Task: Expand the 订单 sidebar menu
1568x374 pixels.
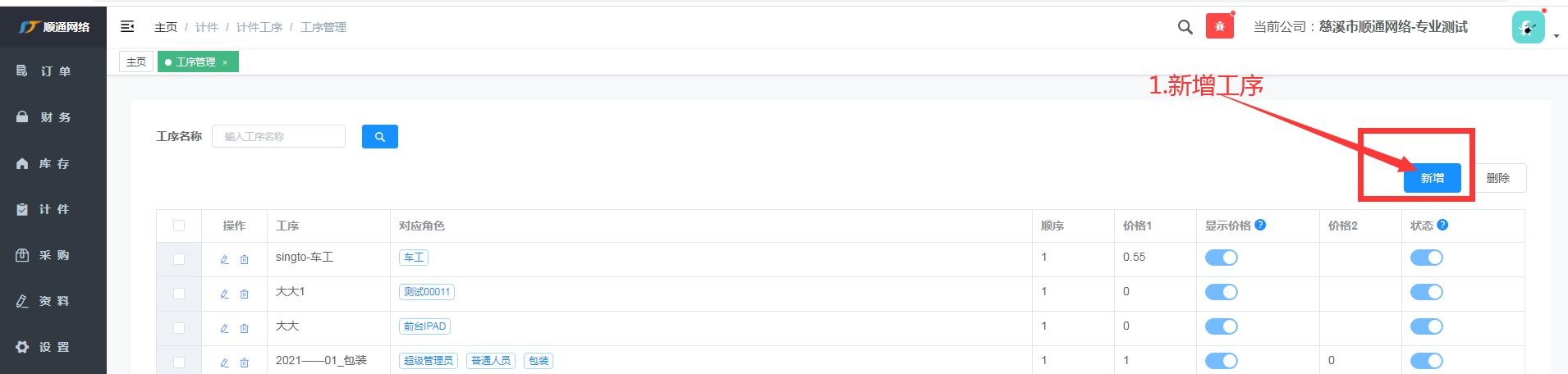Action: [x=54, y=71]
